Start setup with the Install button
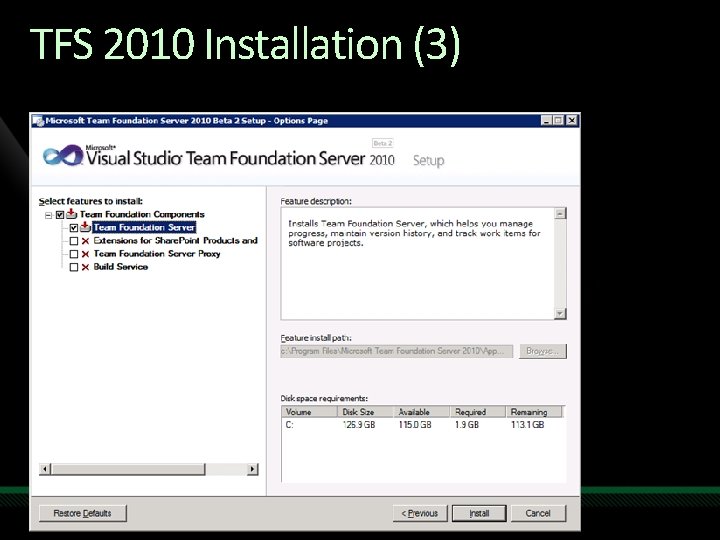Image resolution: width=720 pixels, height=540 pixels. tap(479, 513)
